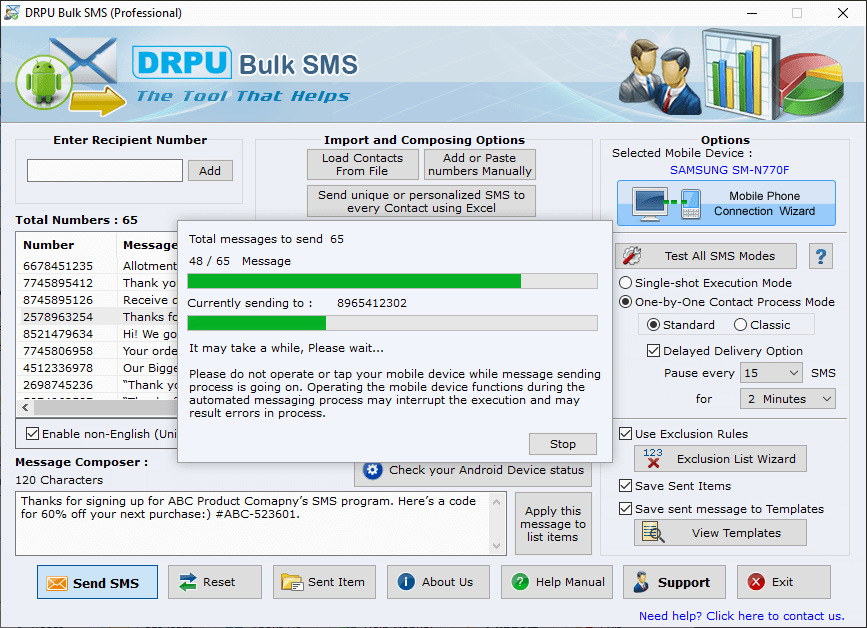The height and width of the screenshot is (628, 867).
Task: Click the Reset arrows icon
Action: (188, 582)
